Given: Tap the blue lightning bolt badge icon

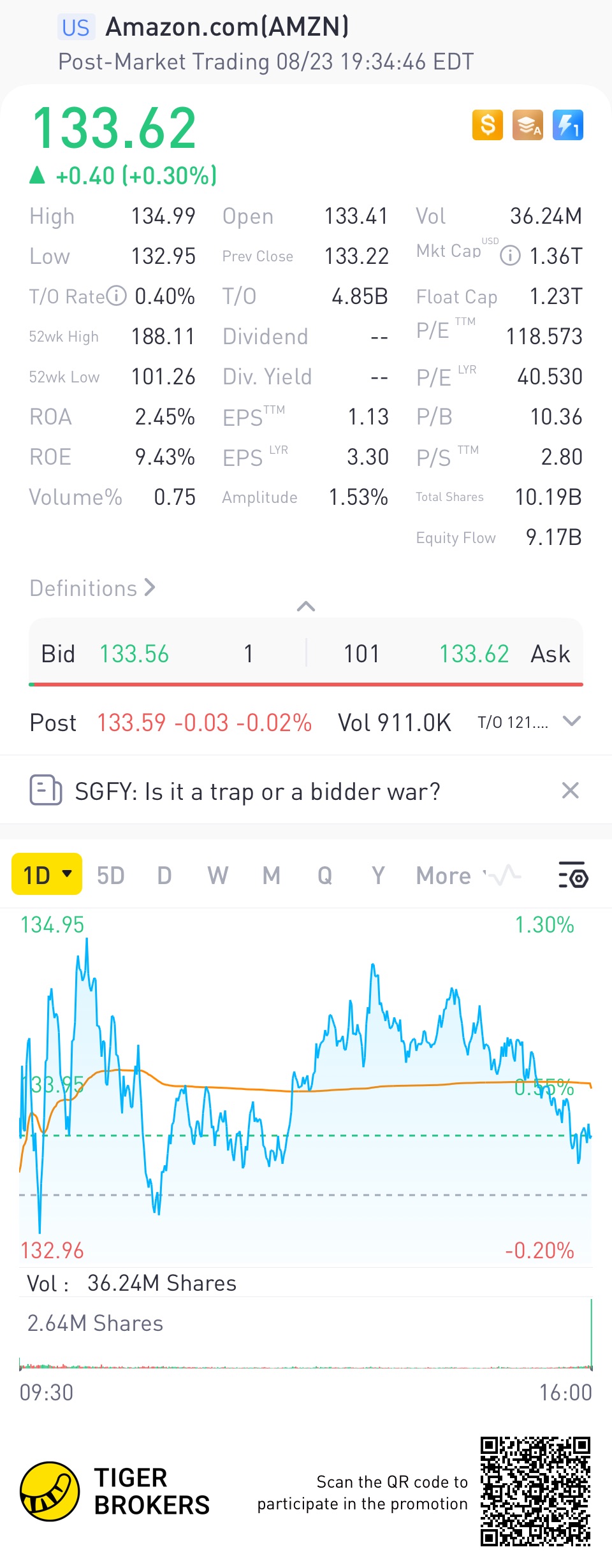Looking at the screenshot, I should click(x=568, y=124).
